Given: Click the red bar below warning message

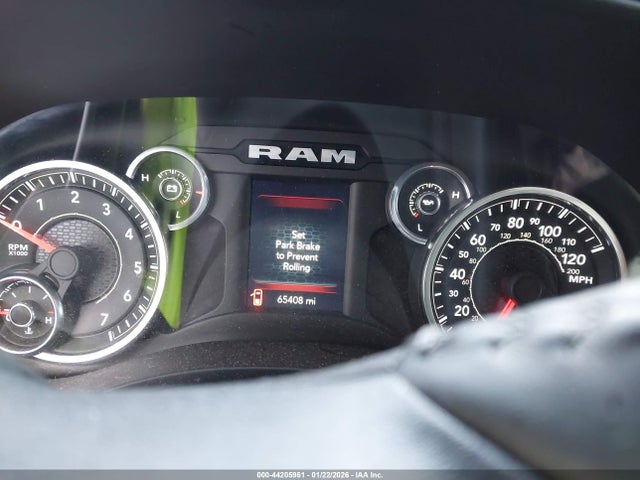Looking at the screenshot, I should tap(299, 286).
